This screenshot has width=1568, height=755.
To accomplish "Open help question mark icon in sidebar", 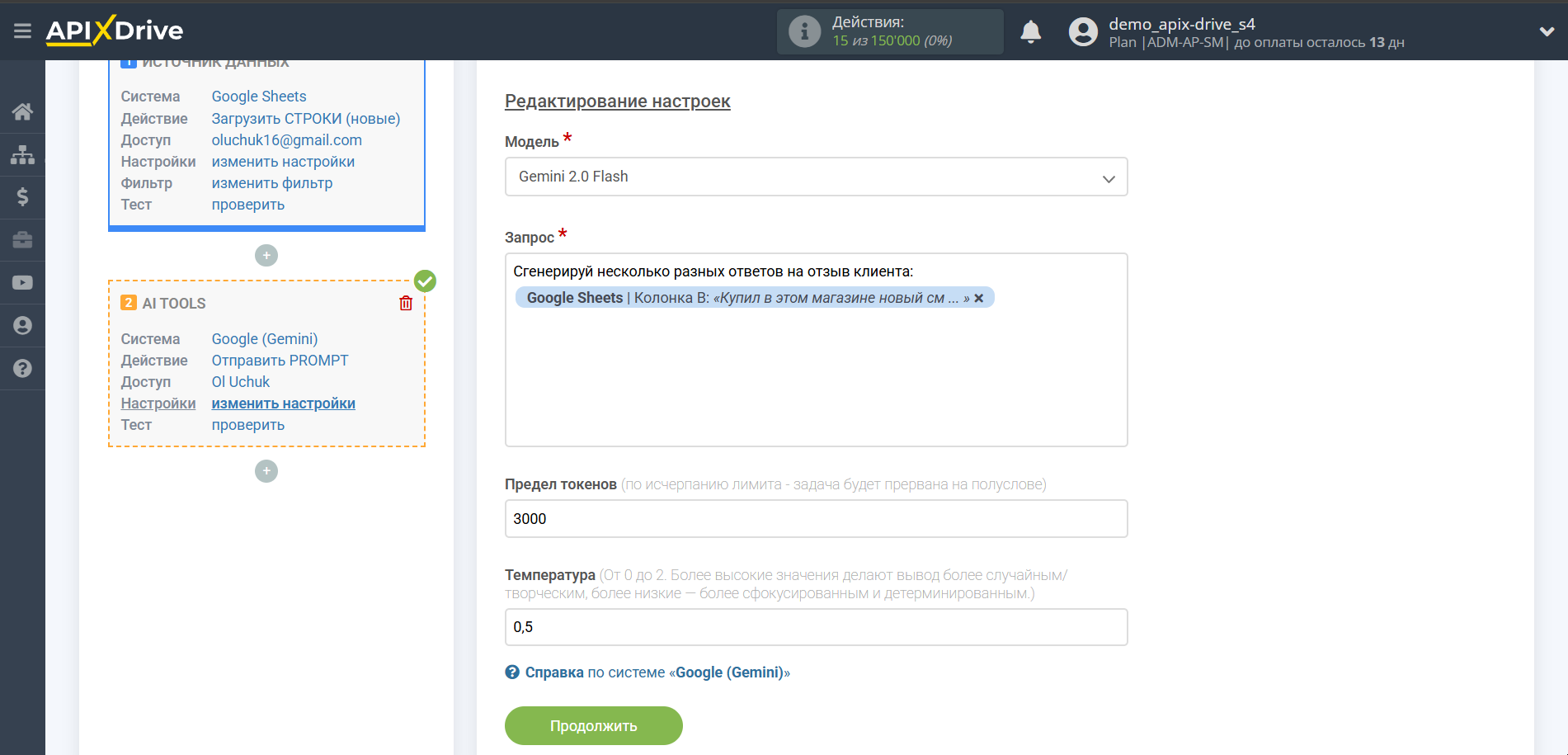I will pyautogui.click(x=22, y=369).
